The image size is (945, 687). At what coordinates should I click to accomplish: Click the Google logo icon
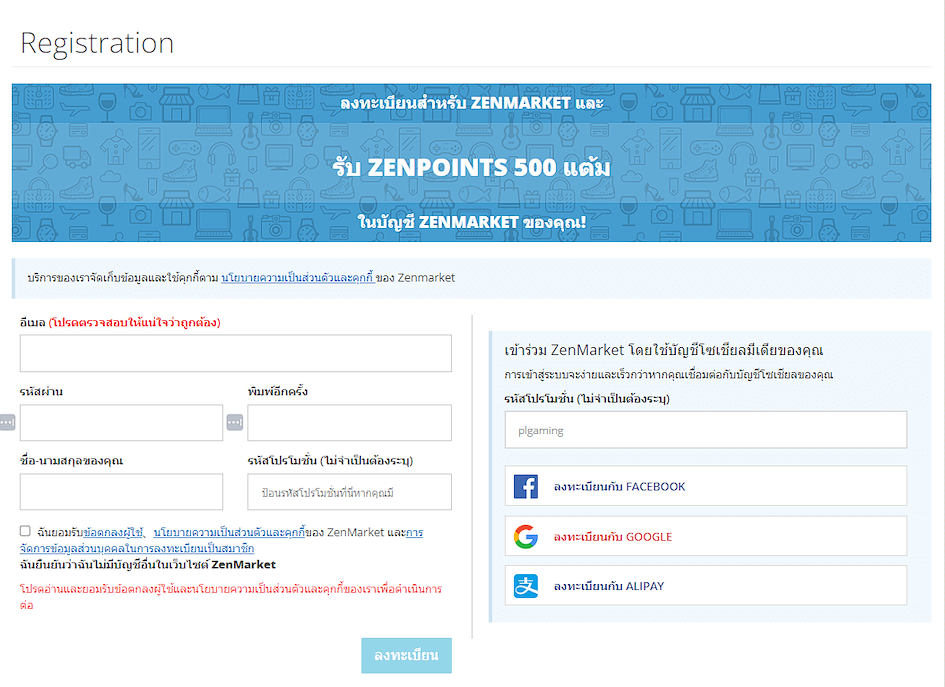click(526, 536)
